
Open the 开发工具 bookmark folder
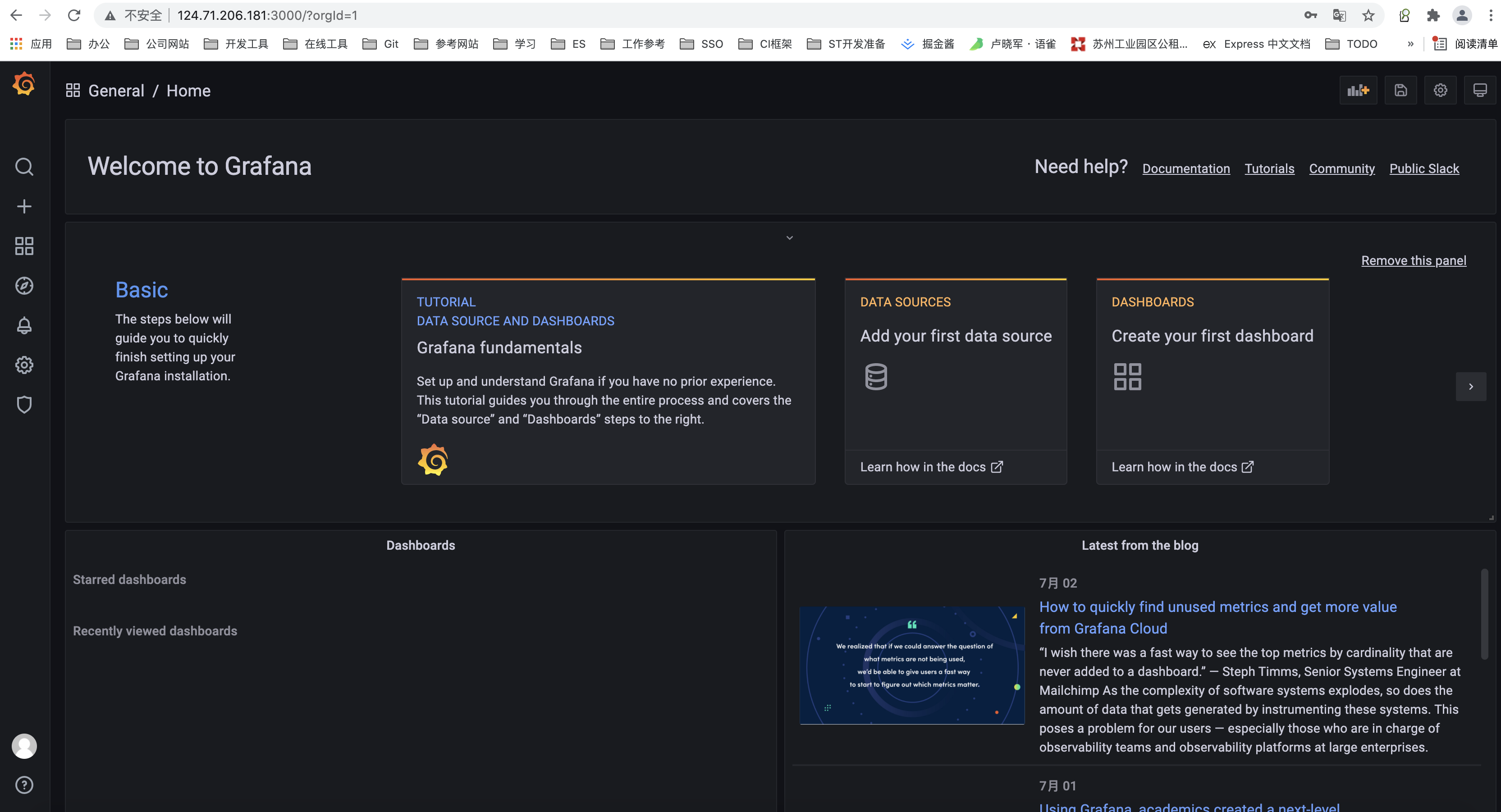[x=236, y=44]
